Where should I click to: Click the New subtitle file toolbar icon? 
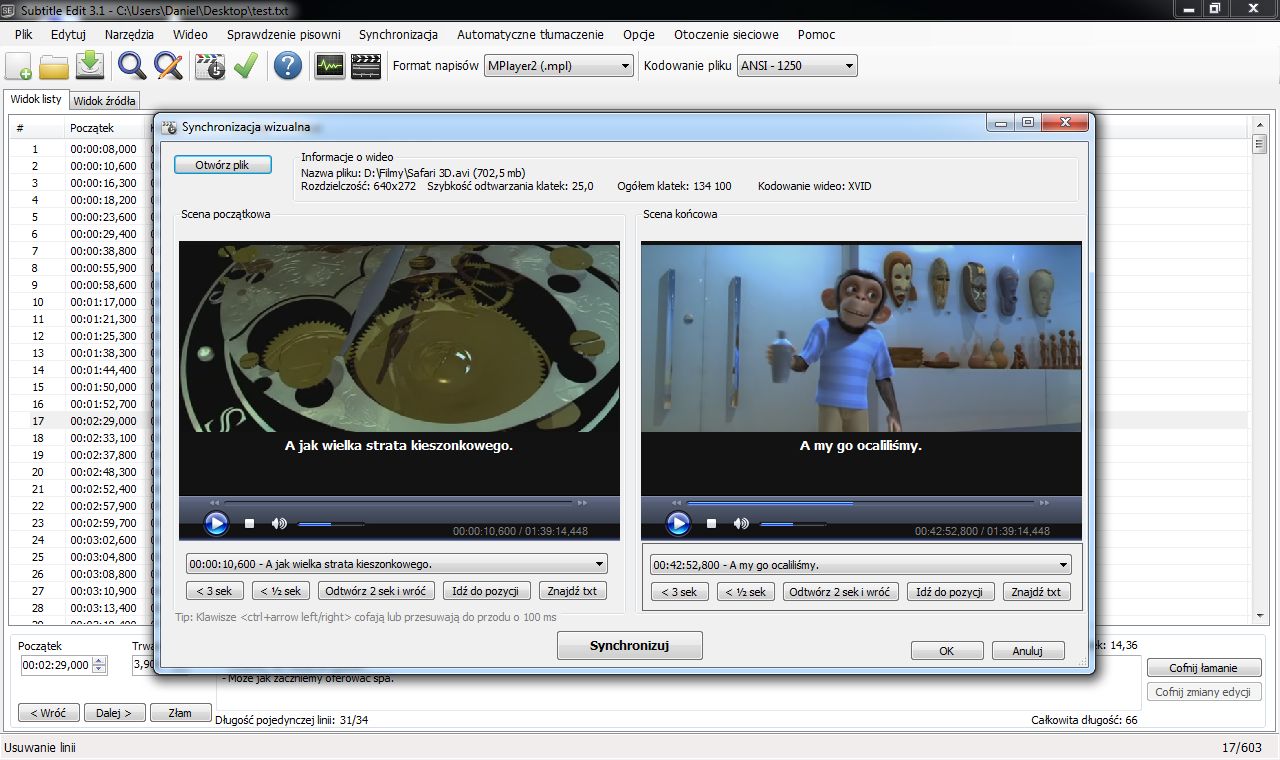pos(19,66)
